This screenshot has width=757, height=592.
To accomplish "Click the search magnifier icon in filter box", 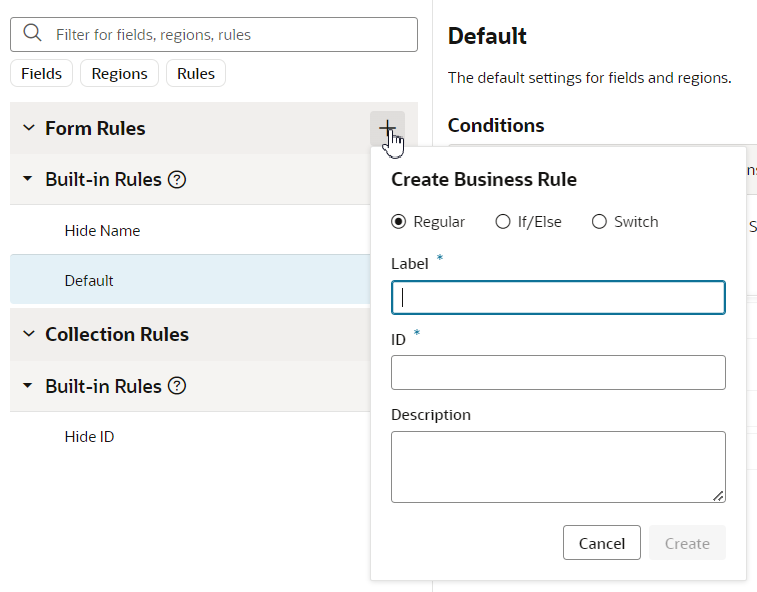I will point(32,34).
